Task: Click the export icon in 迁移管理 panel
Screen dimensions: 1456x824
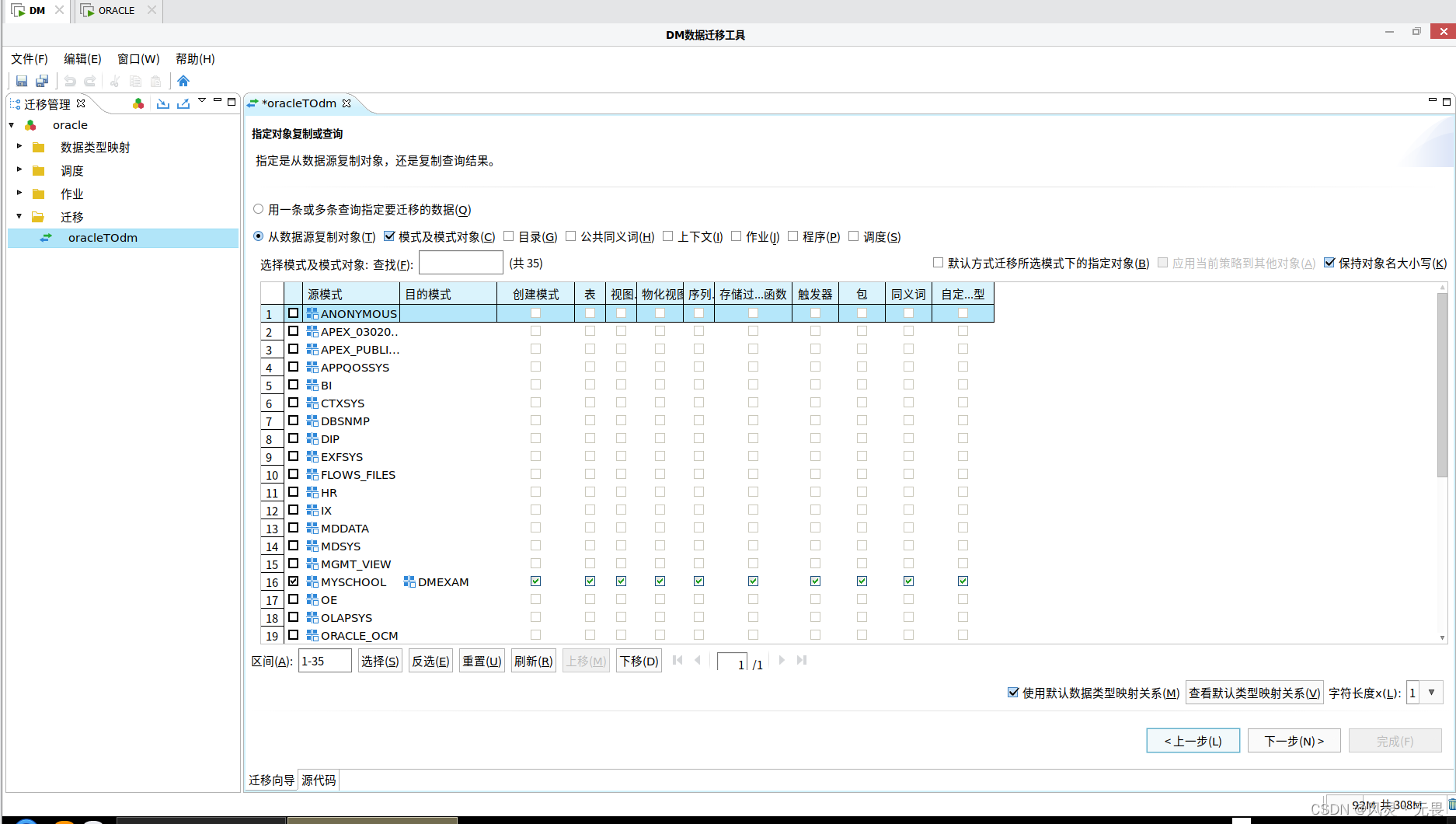Action: 183,103
